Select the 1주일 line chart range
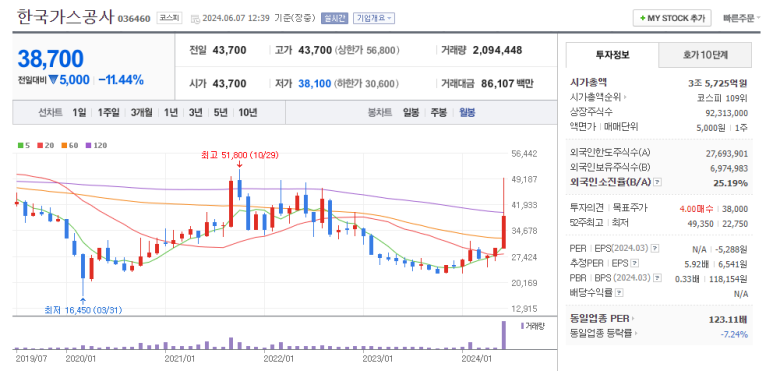Screen dimensions: 773x371 [108, 113]
